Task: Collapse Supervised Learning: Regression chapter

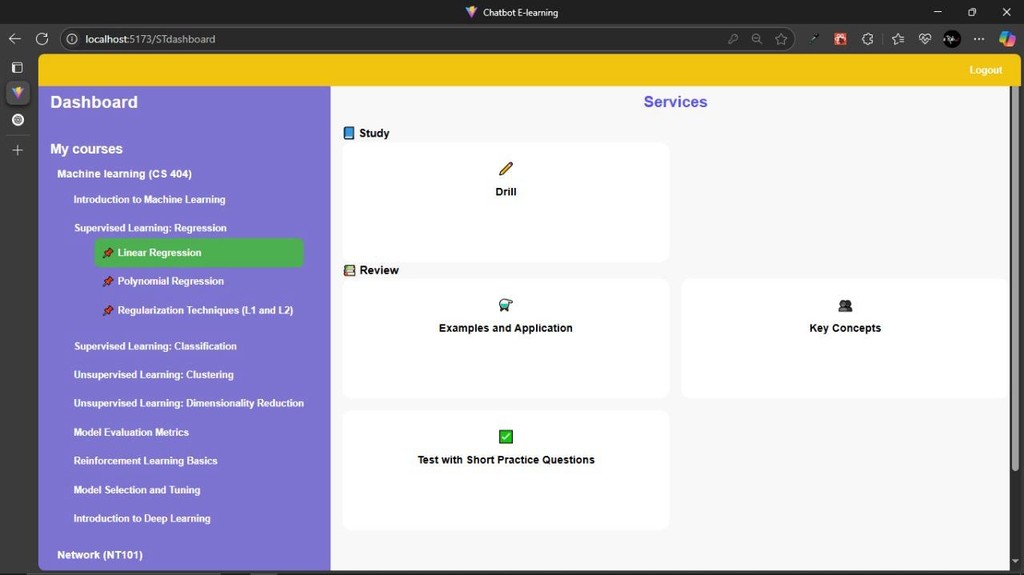Action: [x=150, y=228]
